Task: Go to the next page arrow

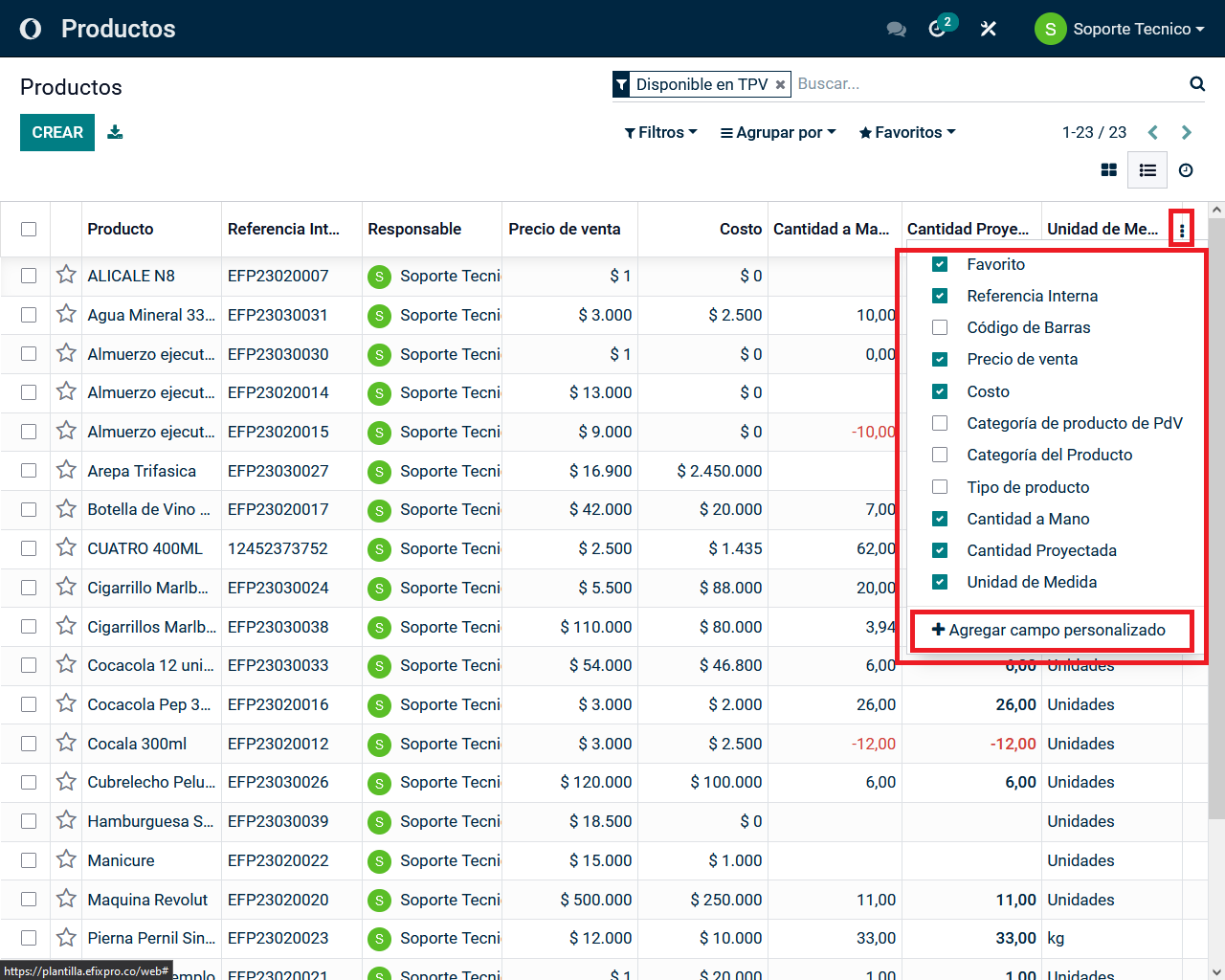Action: click(1187, 132)
